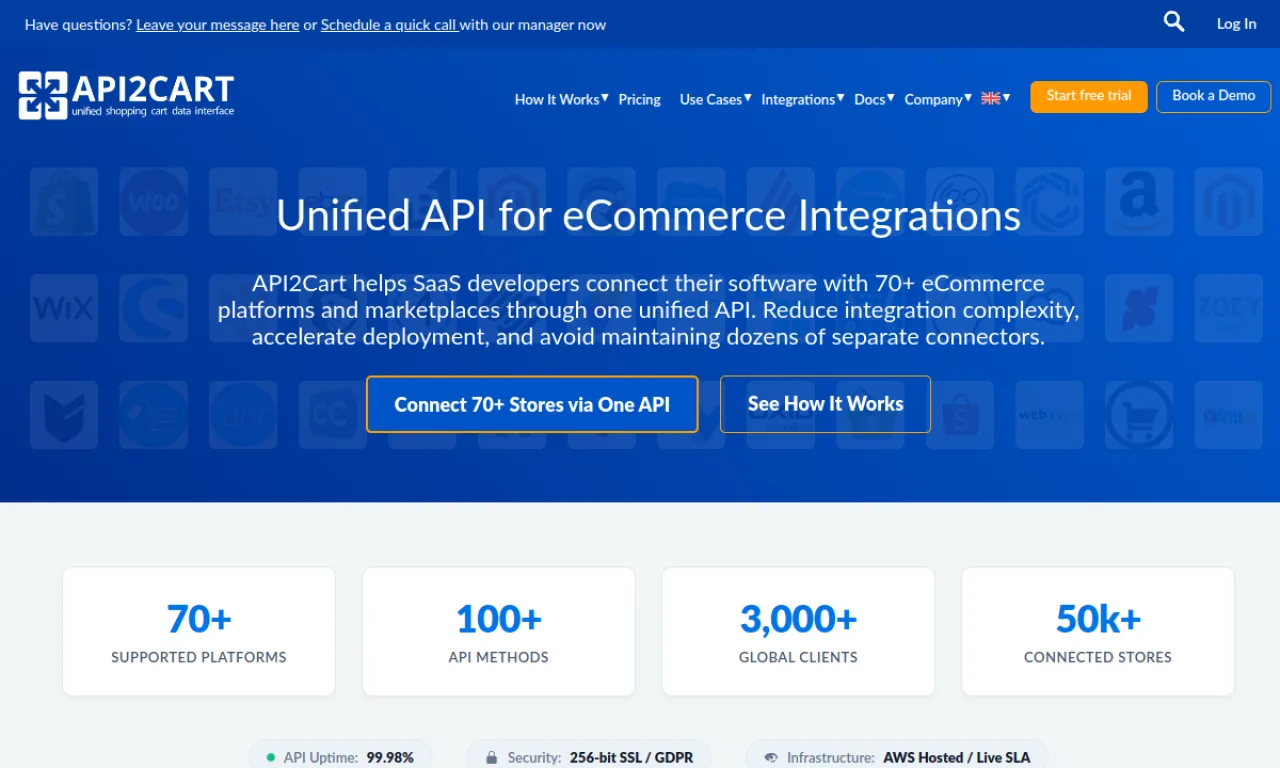Click the 'See How It Works' button
Screen dimensions: 1280x768
click(825, 404)
